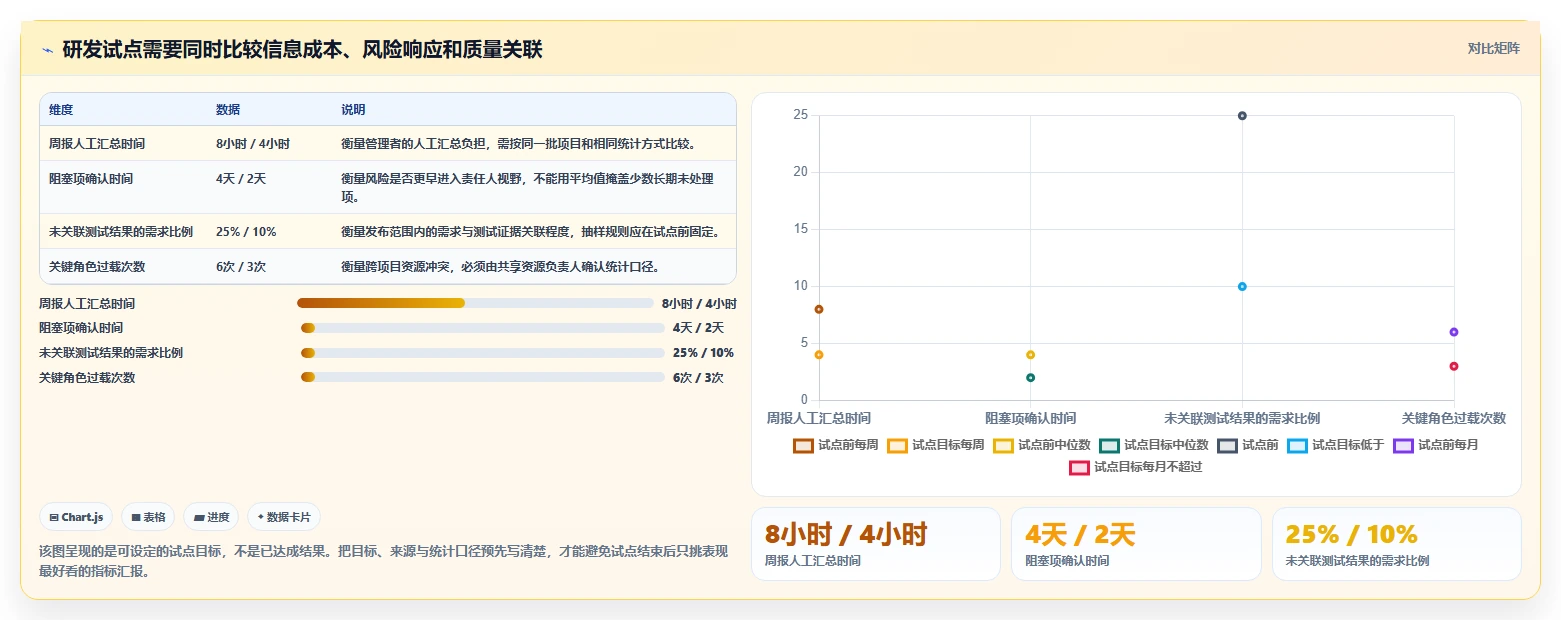Click the footnote starting 该图呈现的是可设定的试点目标
1561x620 pixels.
[383, 562]
